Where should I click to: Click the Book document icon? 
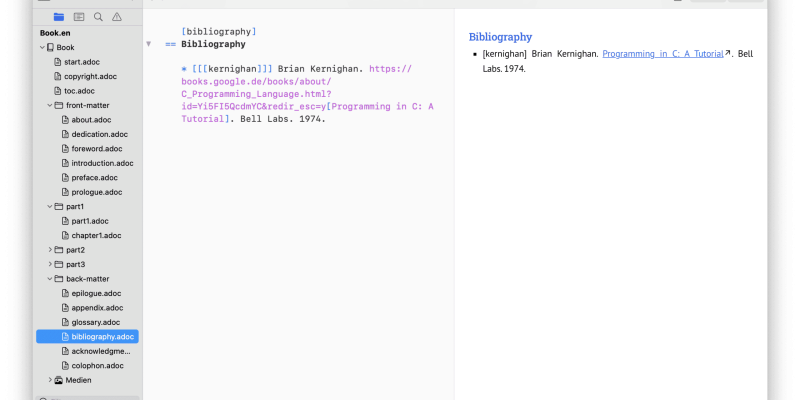click(51, 47)
